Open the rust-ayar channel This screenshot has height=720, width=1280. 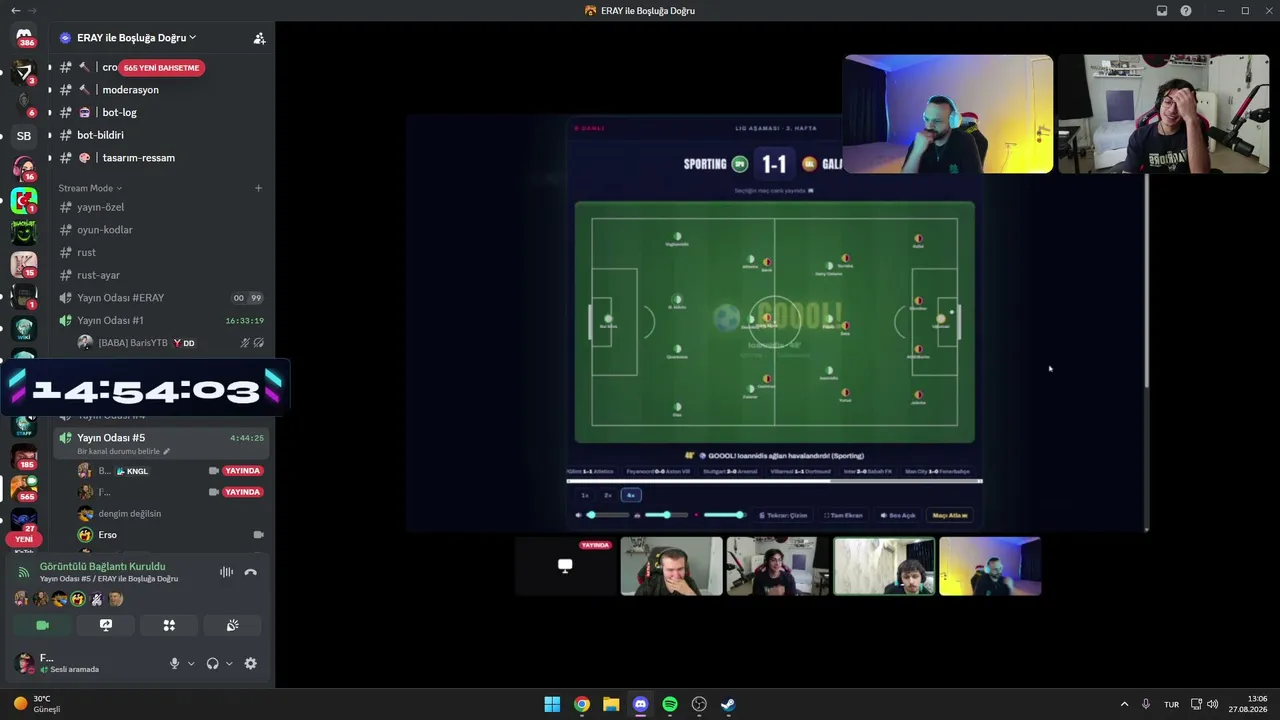click(160, 275)
